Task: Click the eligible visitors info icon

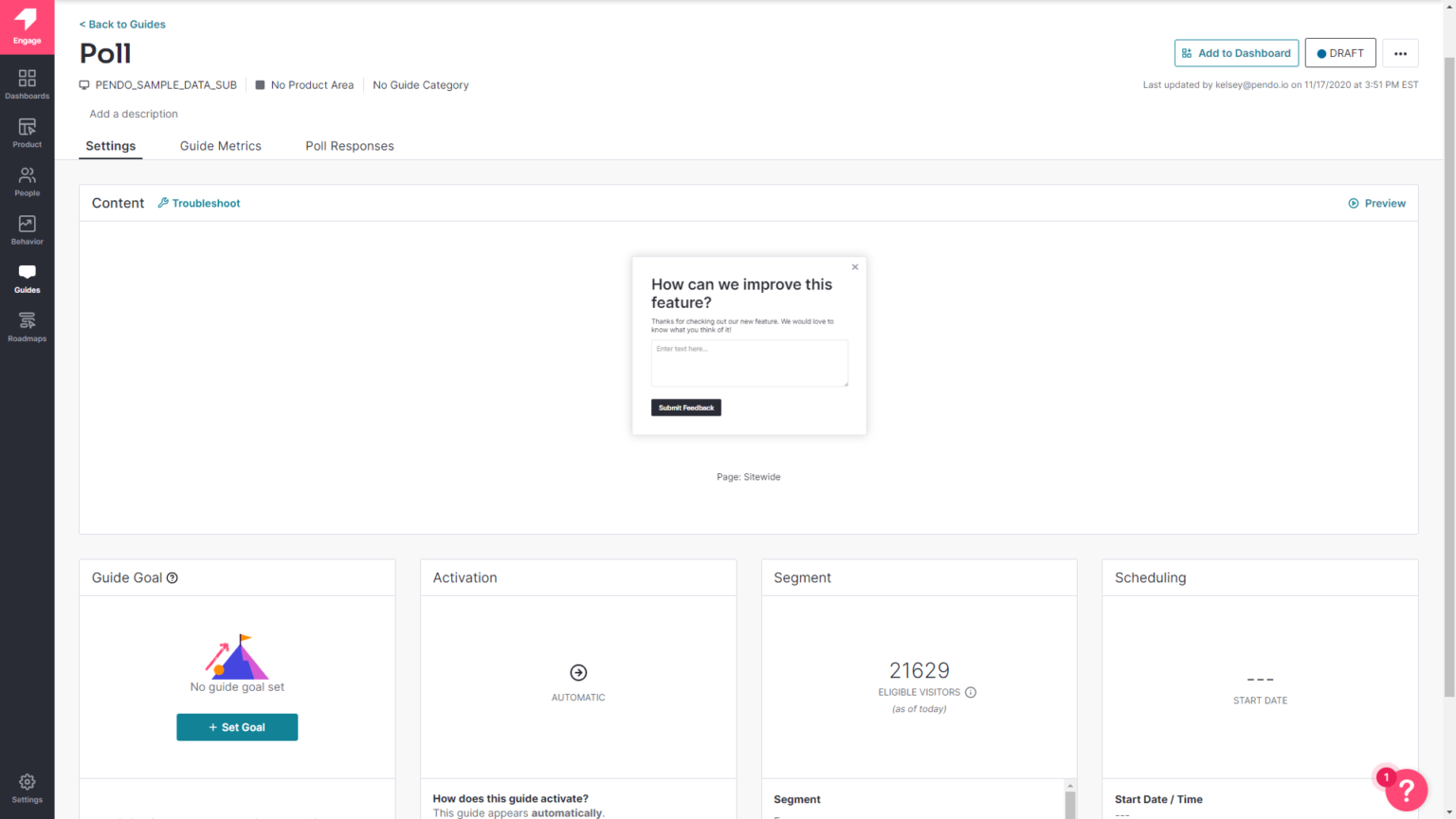Action: pos(970,692)
